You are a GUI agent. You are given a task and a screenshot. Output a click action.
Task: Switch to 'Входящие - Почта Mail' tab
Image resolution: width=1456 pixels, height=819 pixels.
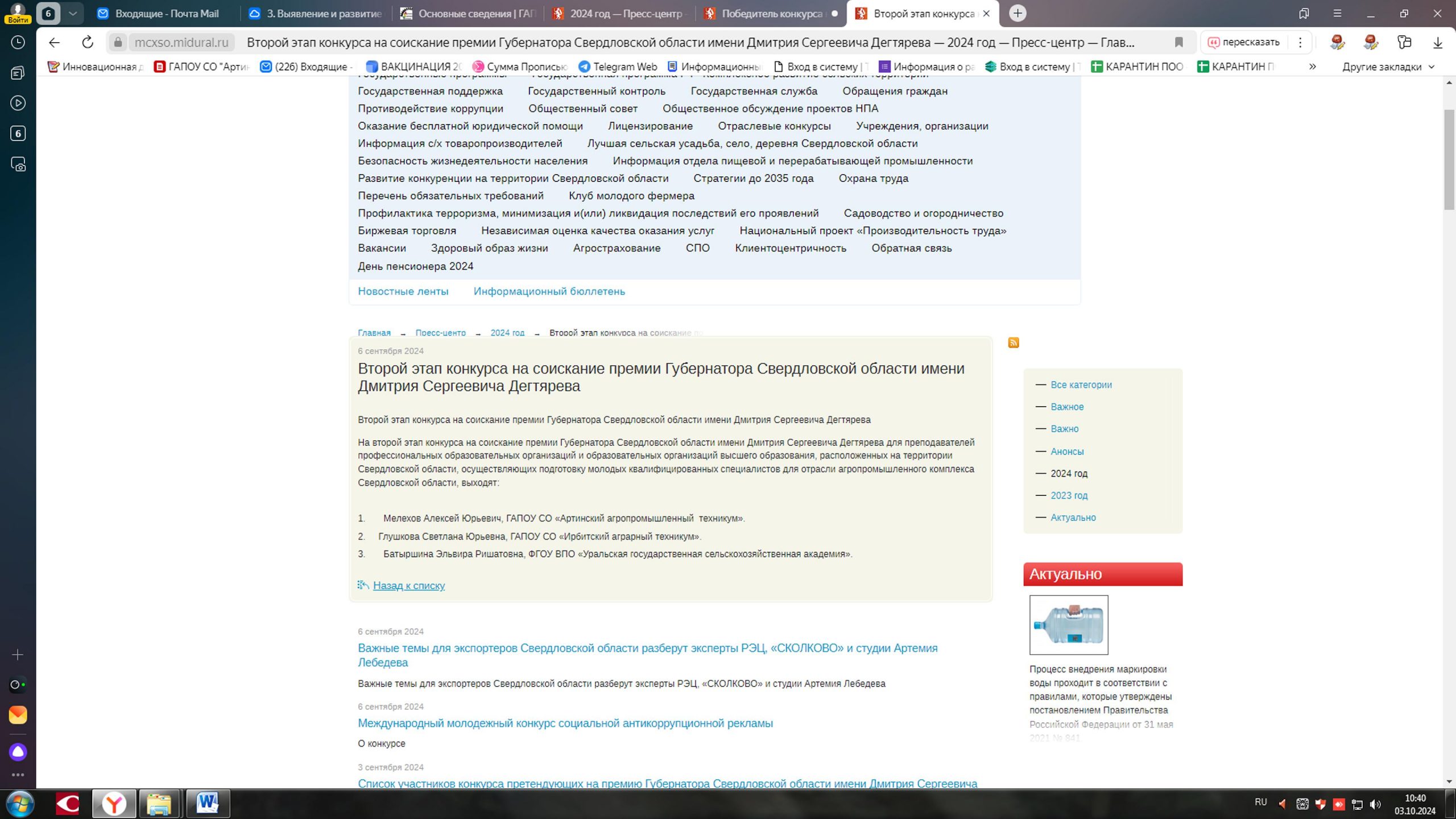click(x=165, y=14)
